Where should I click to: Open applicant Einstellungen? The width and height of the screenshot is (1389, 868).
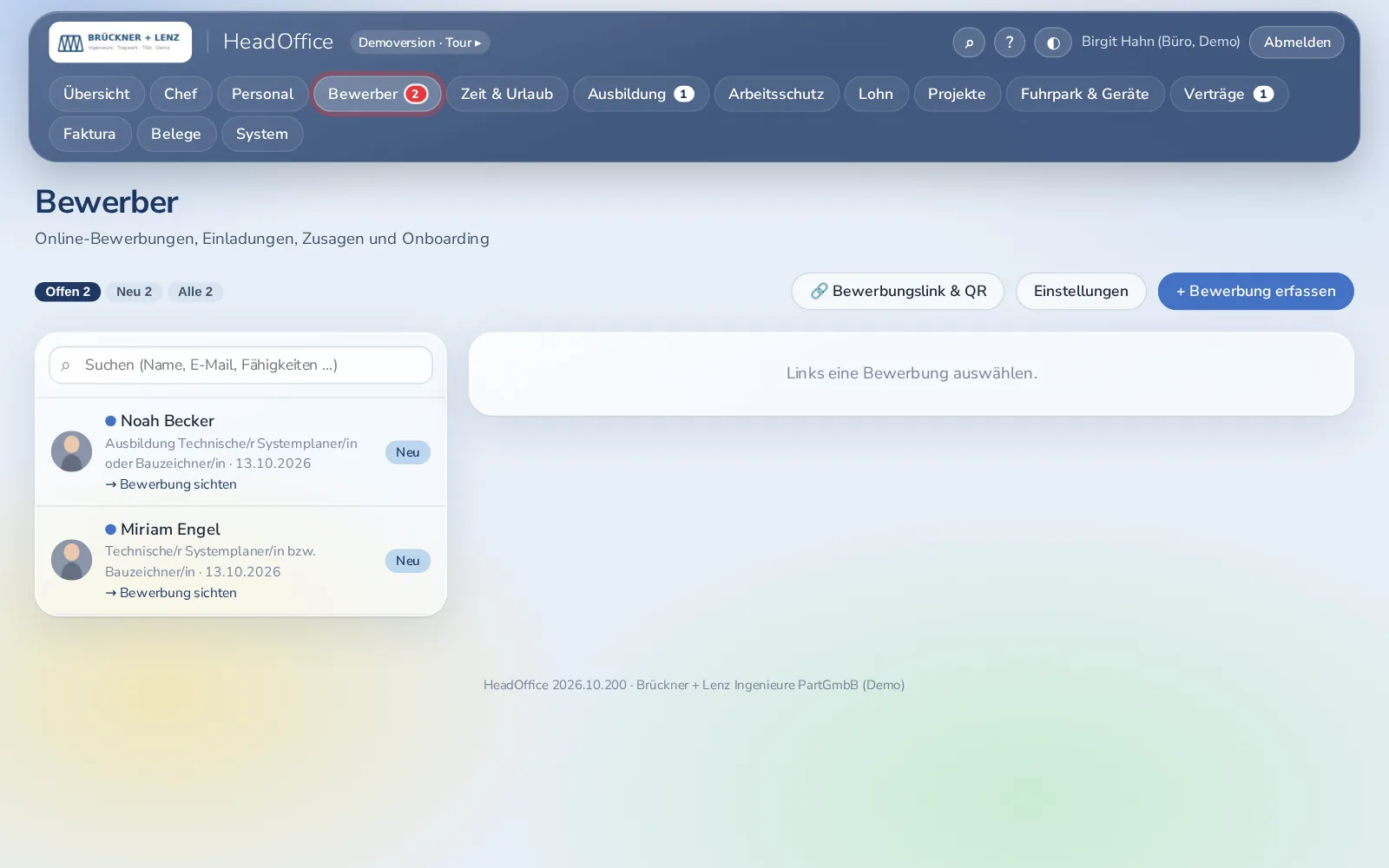pos(1081,291)
